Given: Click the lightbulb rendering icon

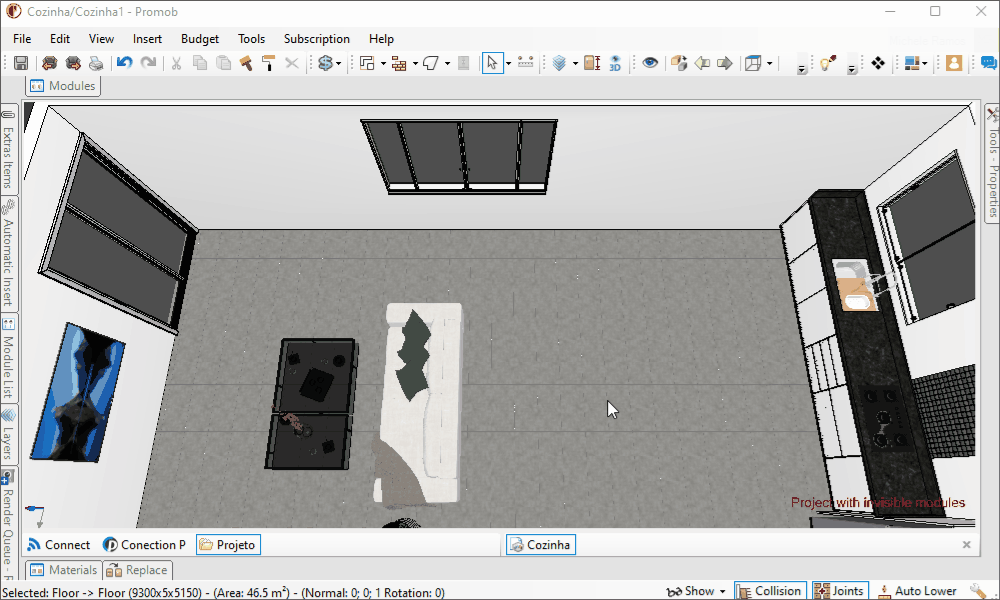Looking at the screenshot, I should [x=827, y=63].
